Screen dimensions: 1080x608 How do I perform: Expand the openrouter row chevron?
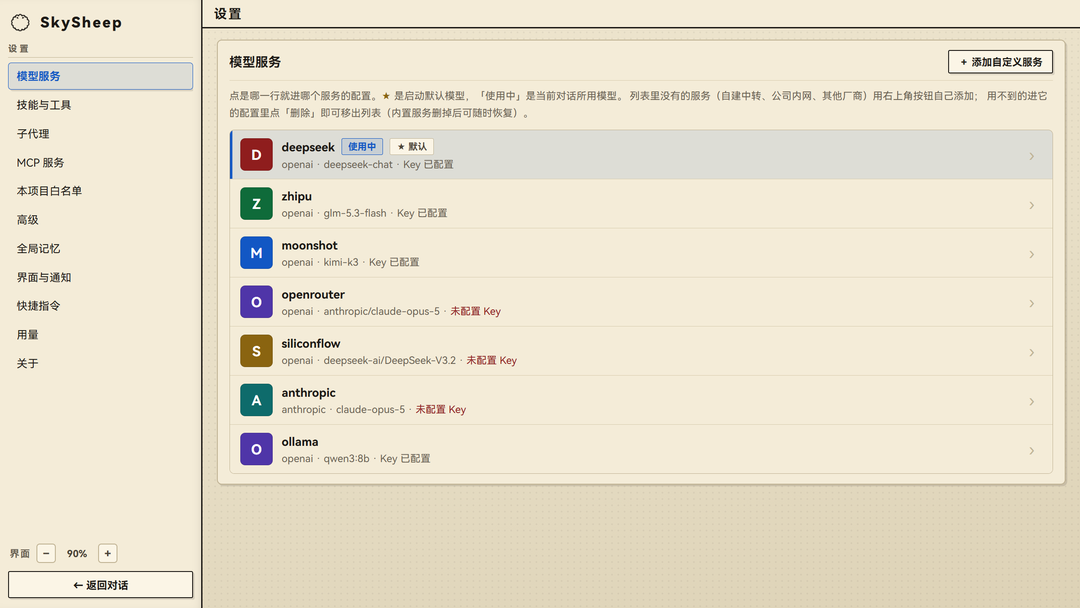1031,303
